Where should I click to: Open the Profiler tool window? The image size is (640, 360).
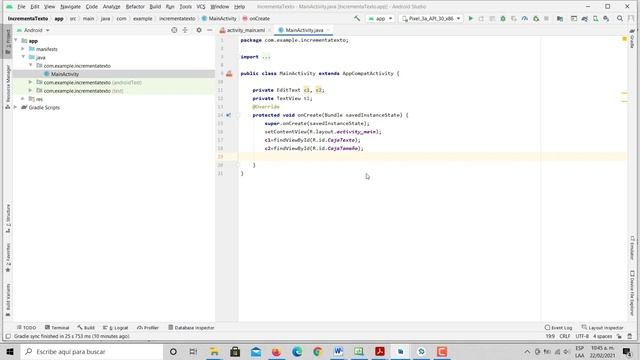(148, 328)
